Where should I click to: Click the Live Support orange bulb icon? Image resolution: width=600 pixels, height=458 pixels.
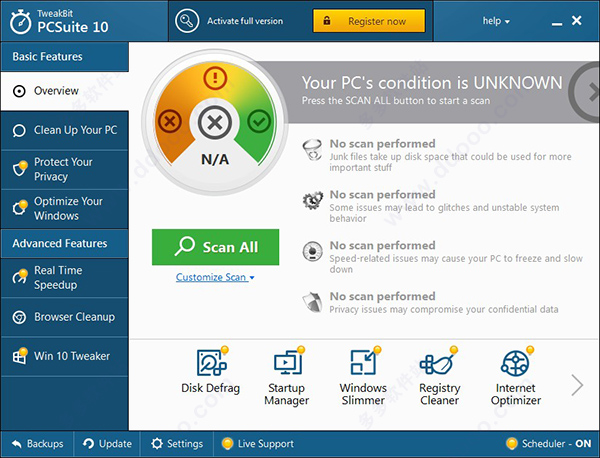(227, 443)
